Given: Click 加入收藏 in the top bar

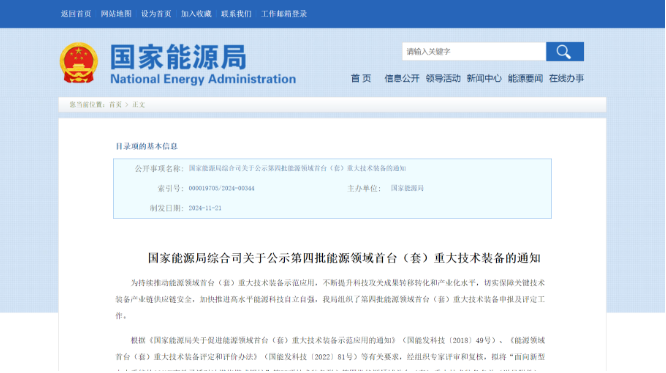Looking at the screenshot, I should 196,14.
